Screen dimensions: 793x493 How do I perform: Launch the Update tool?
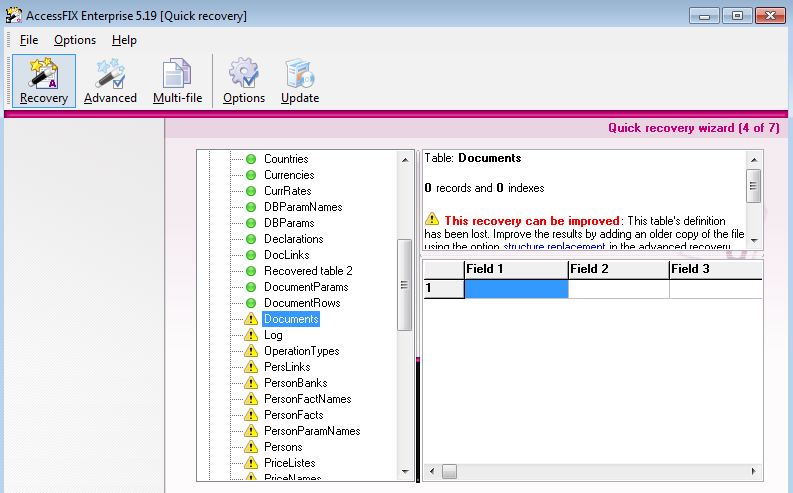(300, 81)
